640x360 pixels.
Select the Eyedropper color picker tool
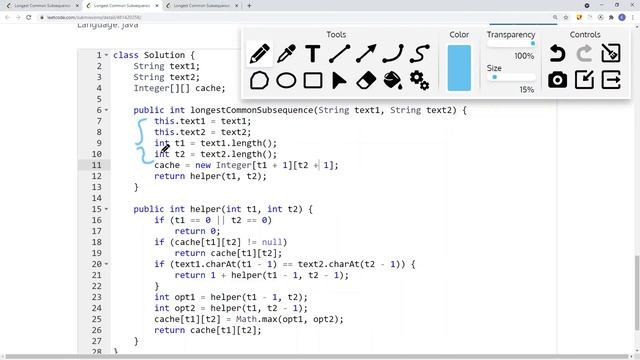click(x=286, y=53)
